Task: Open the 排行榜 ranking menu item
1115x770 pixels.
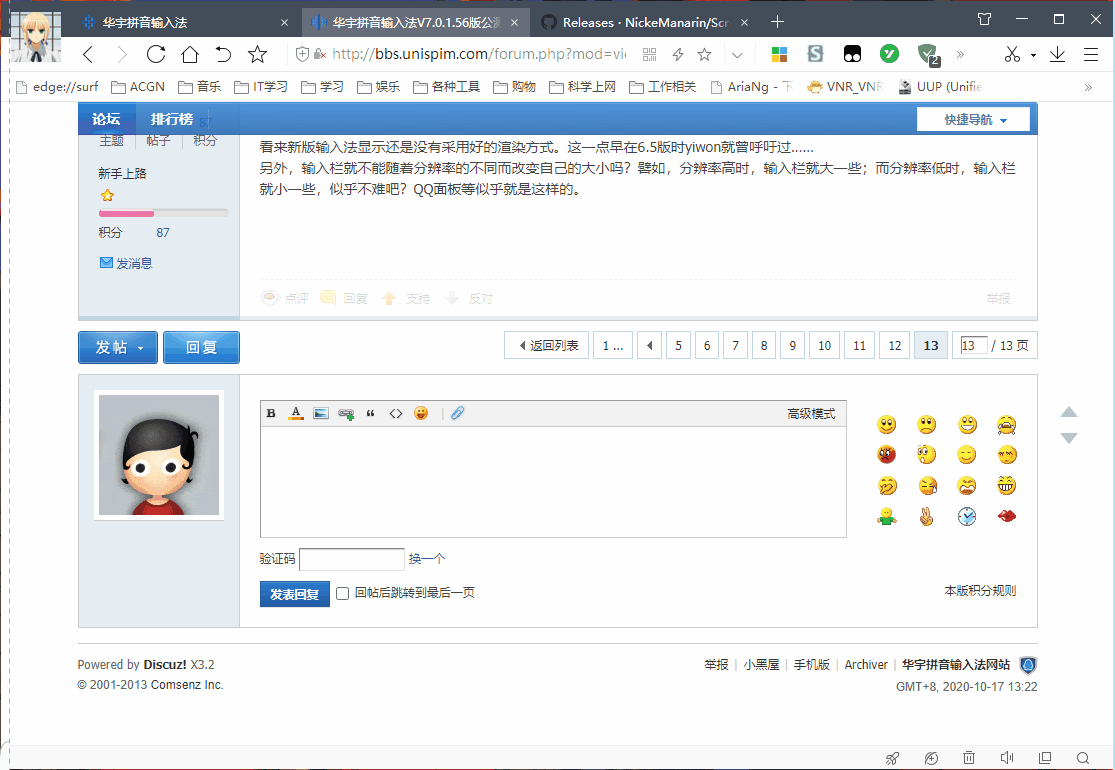Action: [172, 119]
